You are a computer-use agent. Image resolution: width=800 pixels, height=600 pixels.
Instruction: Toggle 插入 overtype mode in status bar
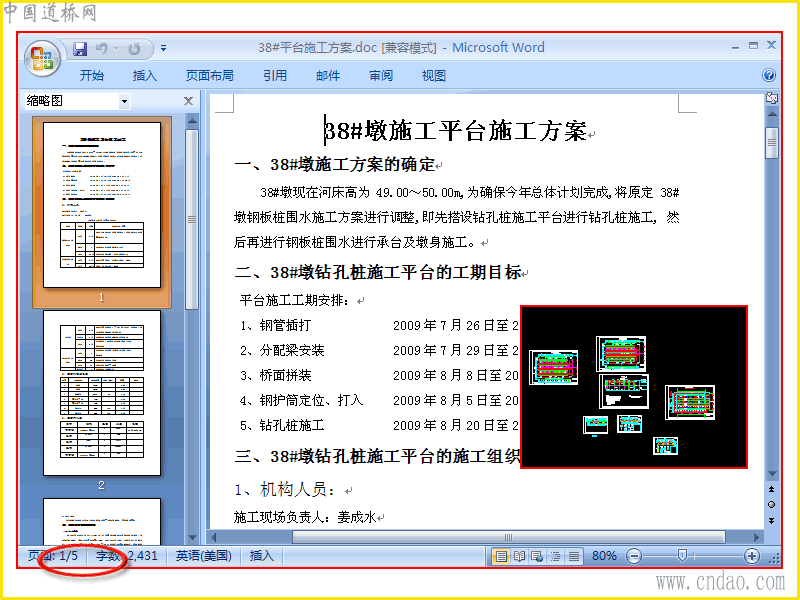pyautogui.click(x=262, y=556)
